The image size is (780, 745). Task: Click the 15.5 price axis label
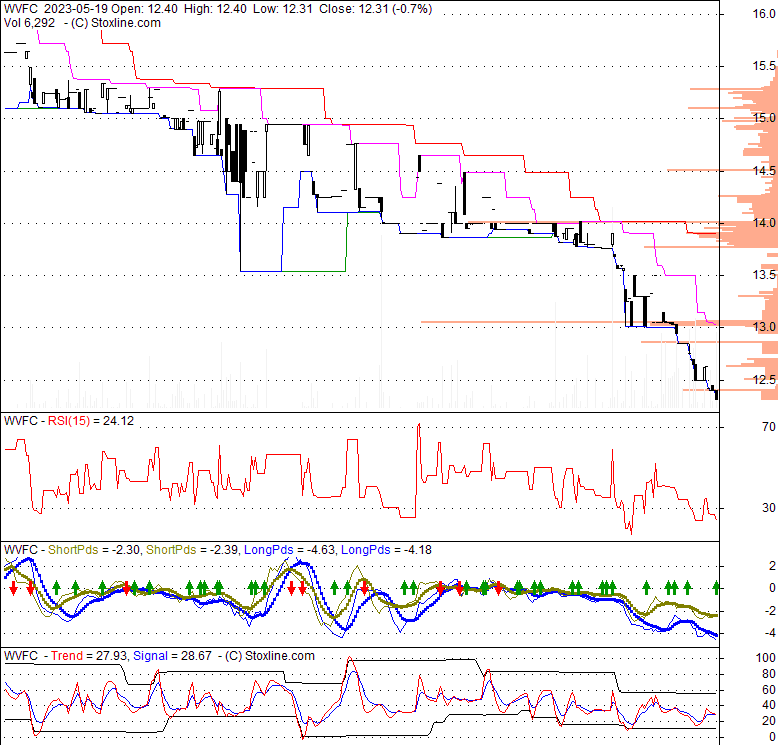[764, 66]
